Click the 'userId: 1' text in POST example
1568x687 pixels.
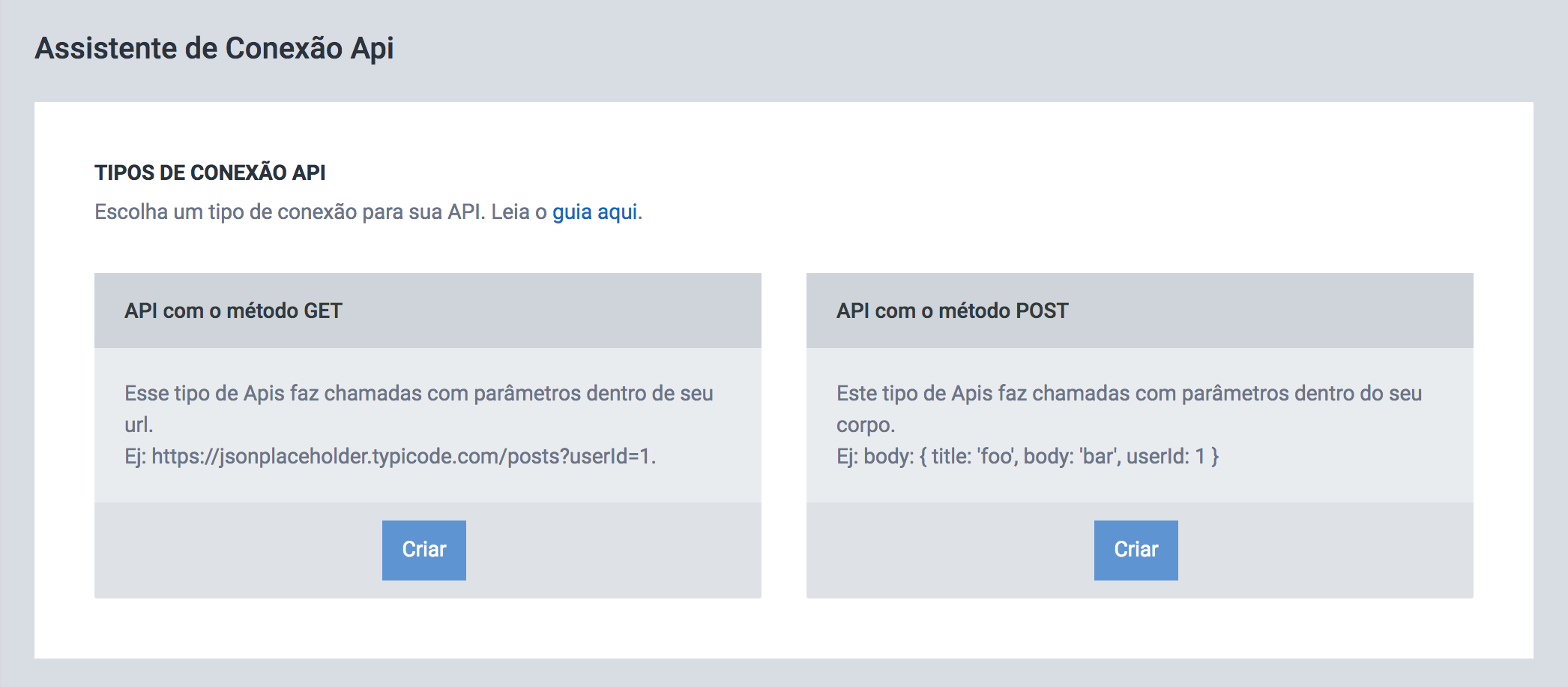[x=1166, y=456]
